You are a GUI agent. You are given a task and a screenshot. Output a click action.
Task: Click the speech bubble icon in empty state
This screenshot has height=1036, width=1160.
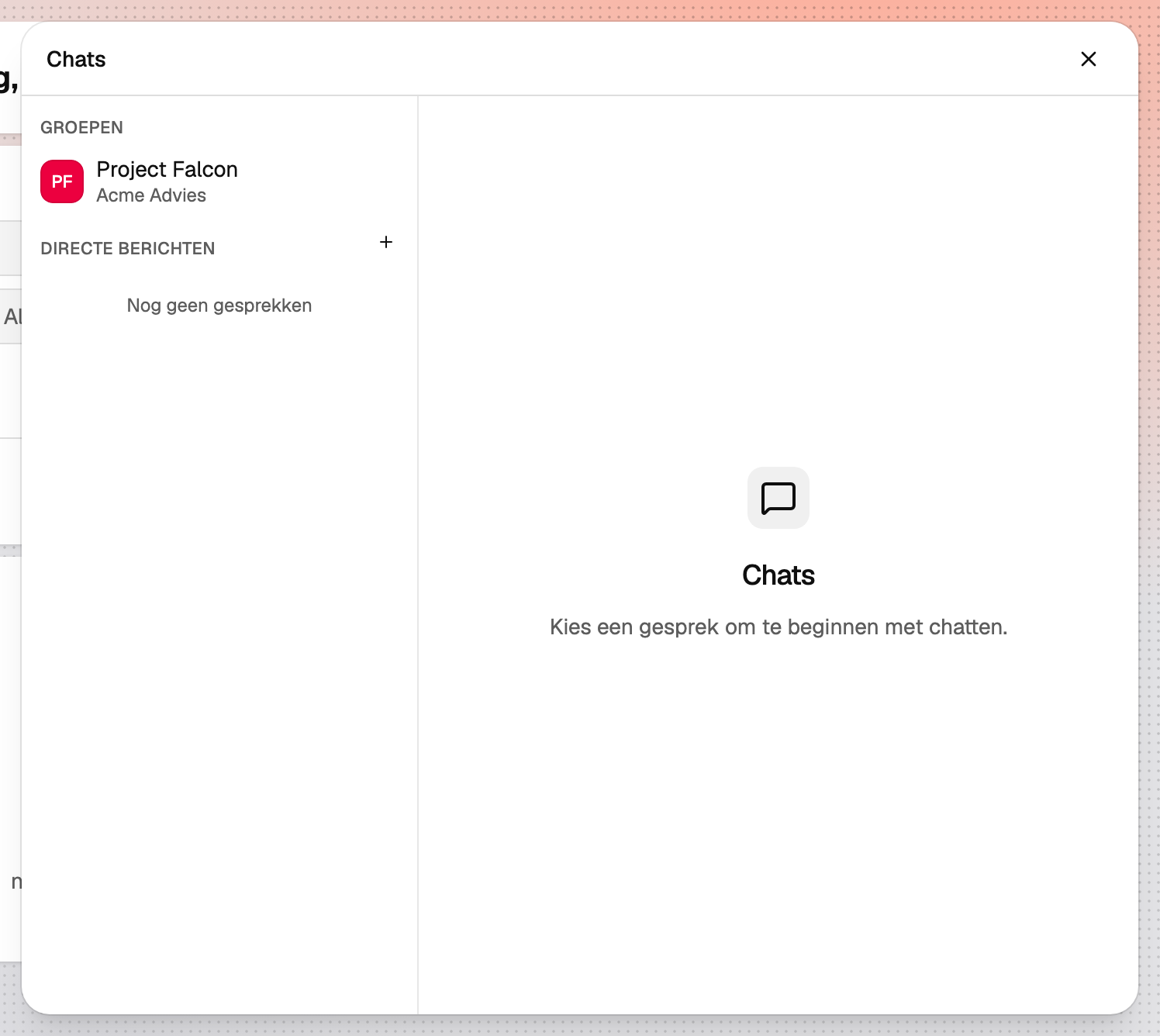coord(779,498)
